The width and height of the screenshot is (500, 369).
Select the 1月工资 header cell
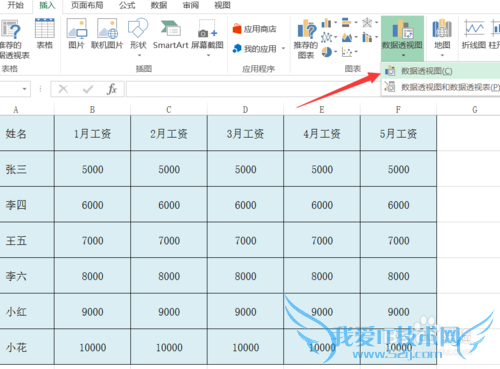tap(92, 134)
